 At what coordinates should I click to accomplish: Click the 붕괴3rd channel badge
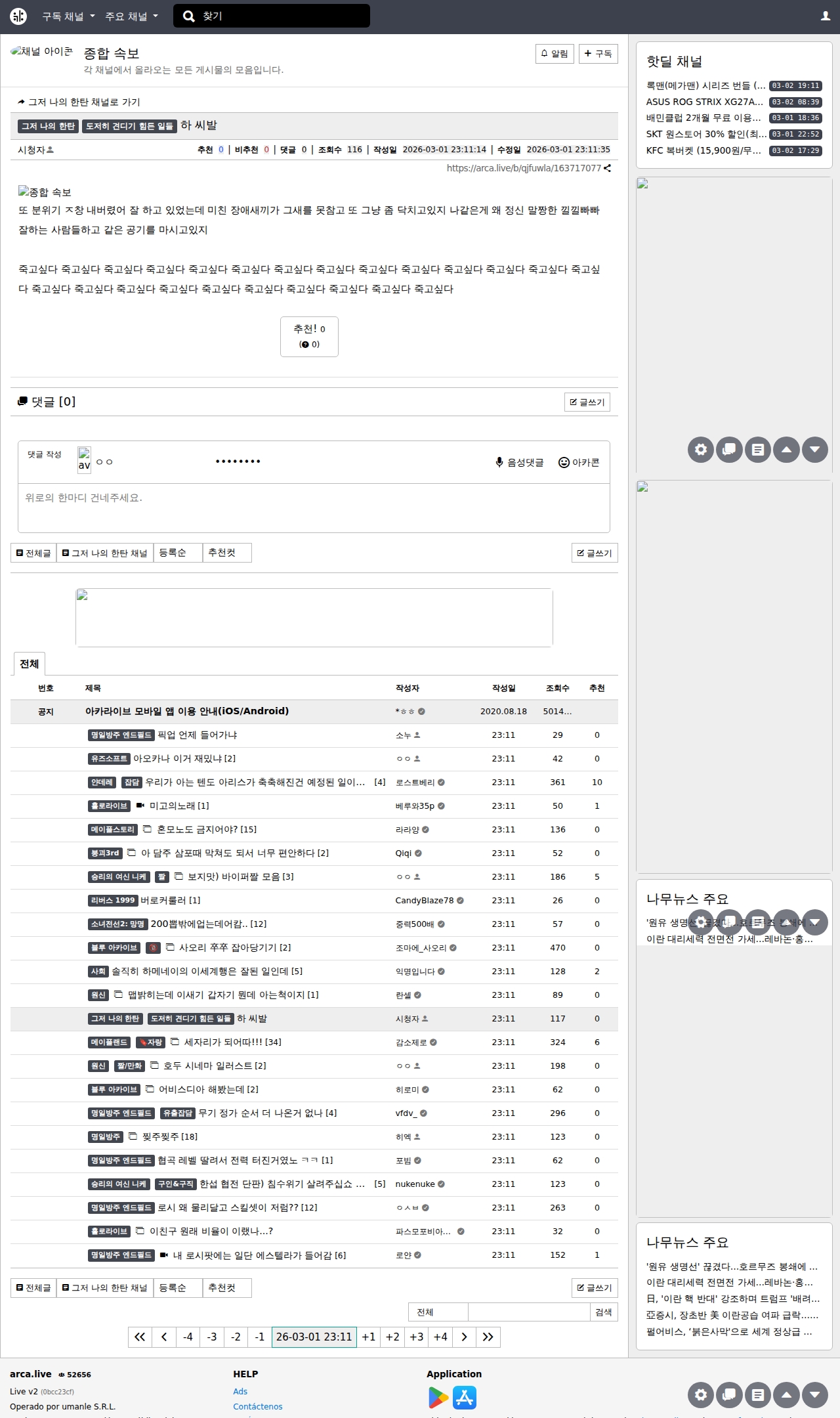pyautogui.click(x=105, y=853)
